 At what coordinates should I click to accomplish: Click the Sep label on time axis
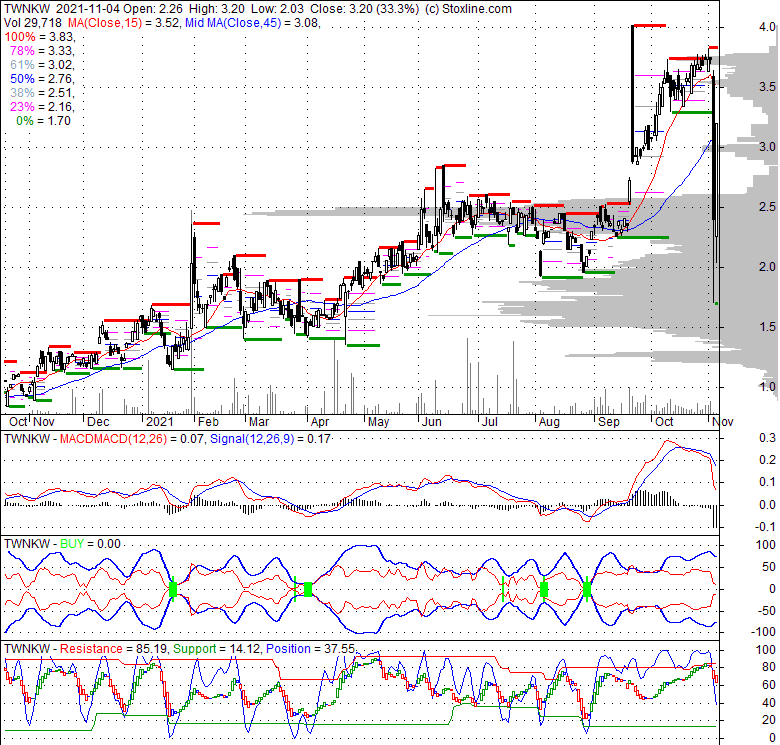[609, 422]
